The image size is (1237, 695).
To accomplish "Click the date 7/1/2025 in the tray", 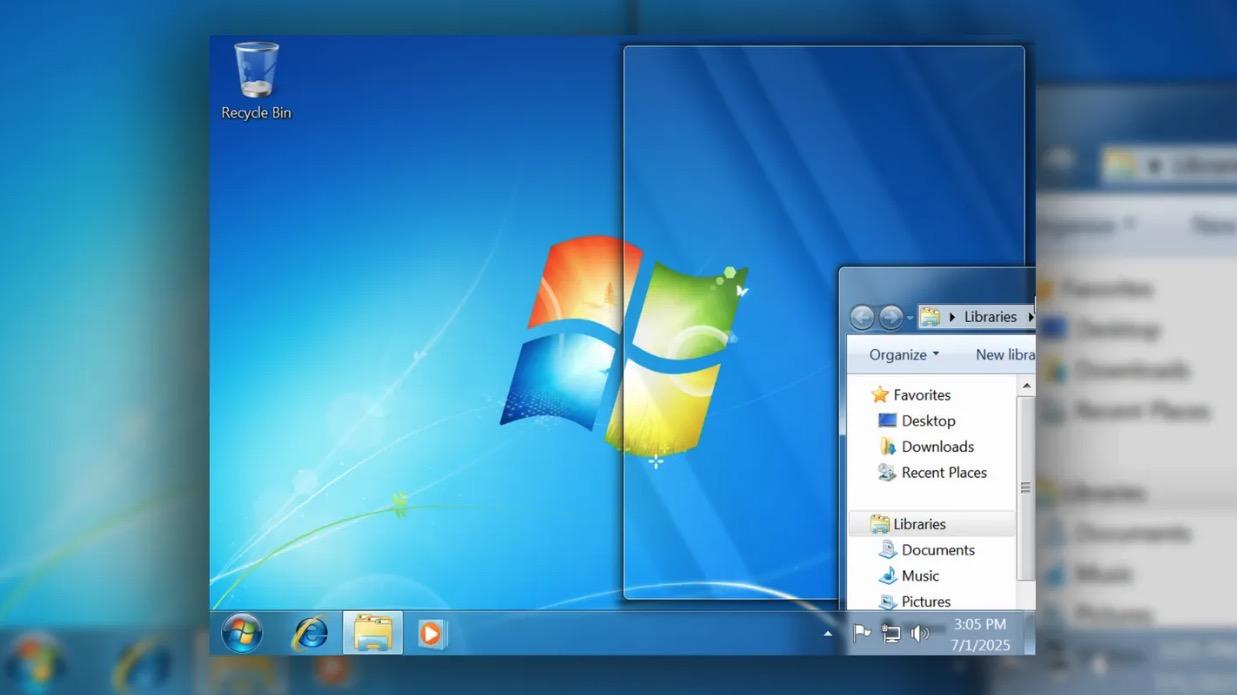I will 980,645.
